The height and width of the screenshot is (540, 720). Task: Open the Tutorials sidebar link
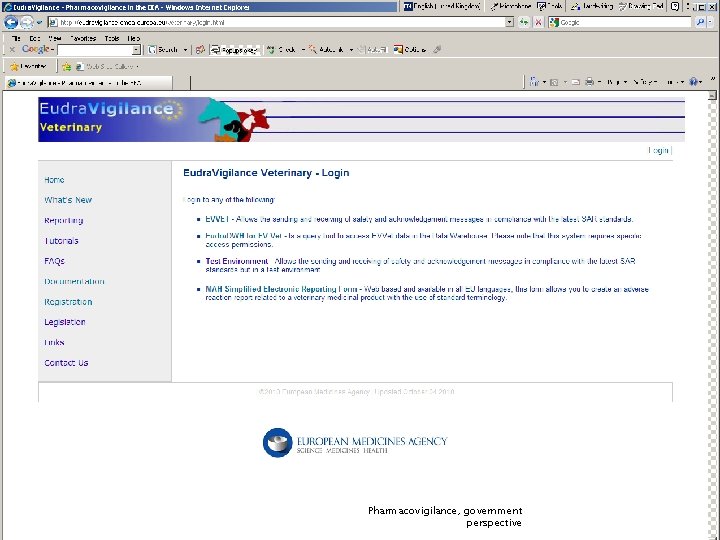62,241
